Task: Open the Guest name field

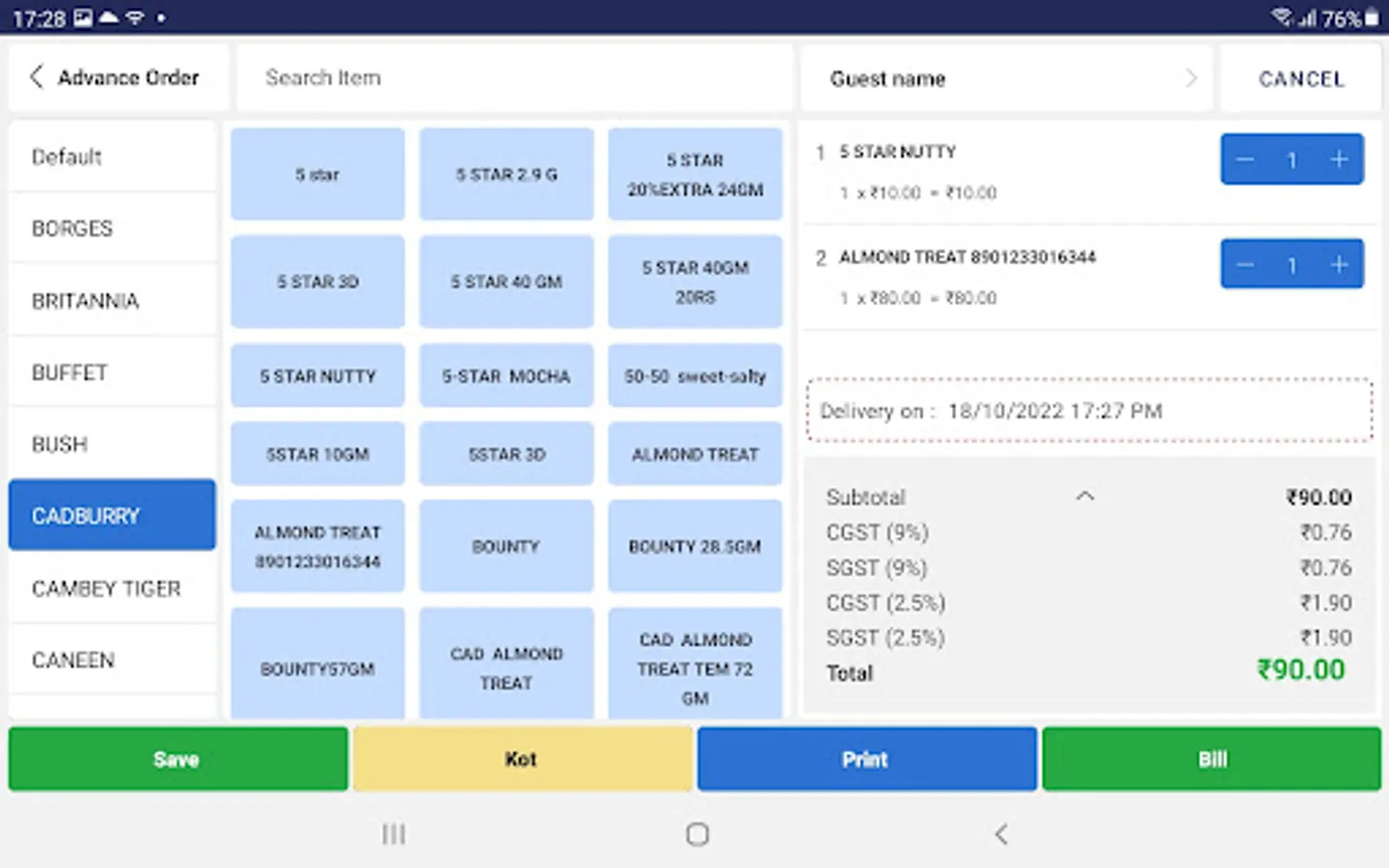Action: click(1006, 78)
